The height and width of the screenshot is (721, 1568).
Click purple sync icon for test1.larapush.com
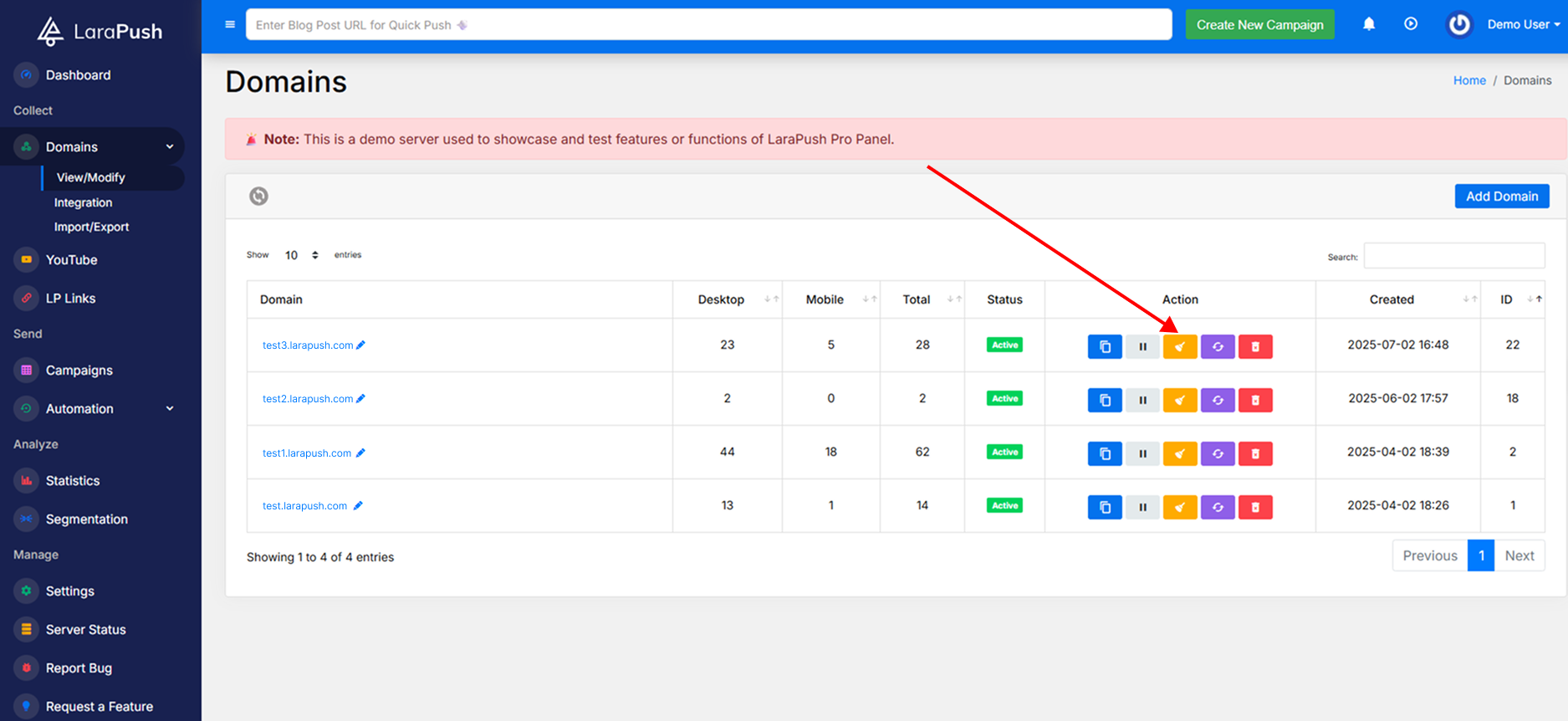click(1218, 453)
